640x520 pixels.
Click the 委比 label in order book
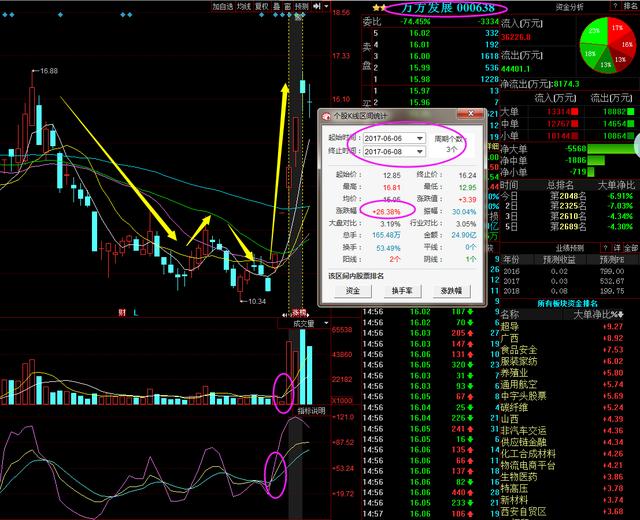[371, 21]
